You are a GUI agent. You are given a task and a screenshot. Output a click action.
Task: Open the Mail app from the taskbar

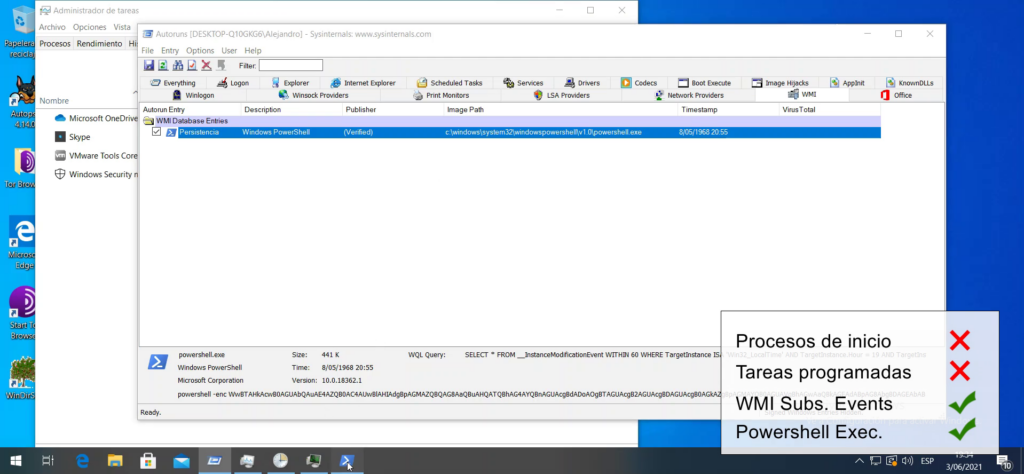pos(182,461)
